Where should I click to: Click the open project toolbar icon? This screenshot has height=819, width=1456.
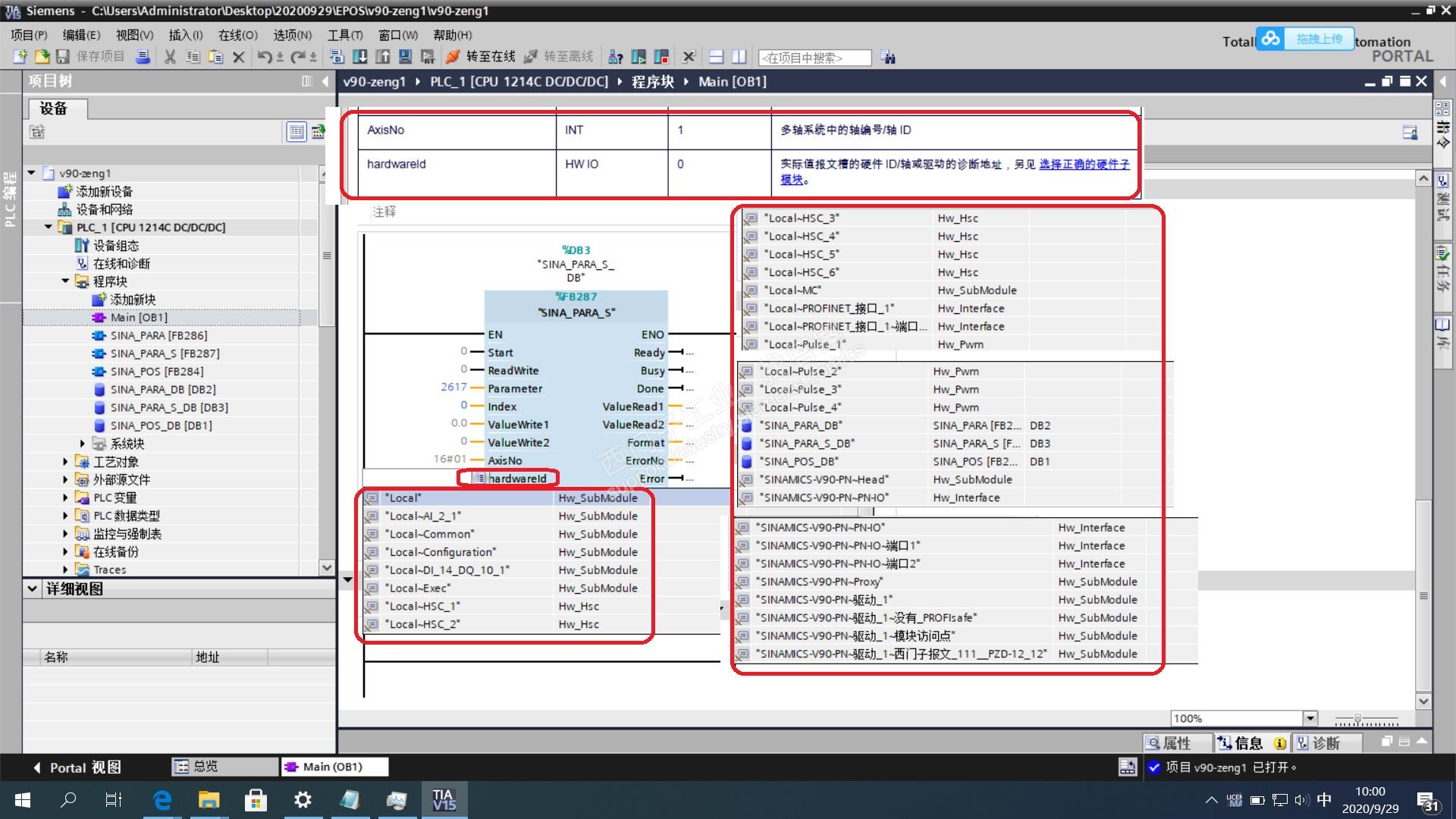click(42, 57)
